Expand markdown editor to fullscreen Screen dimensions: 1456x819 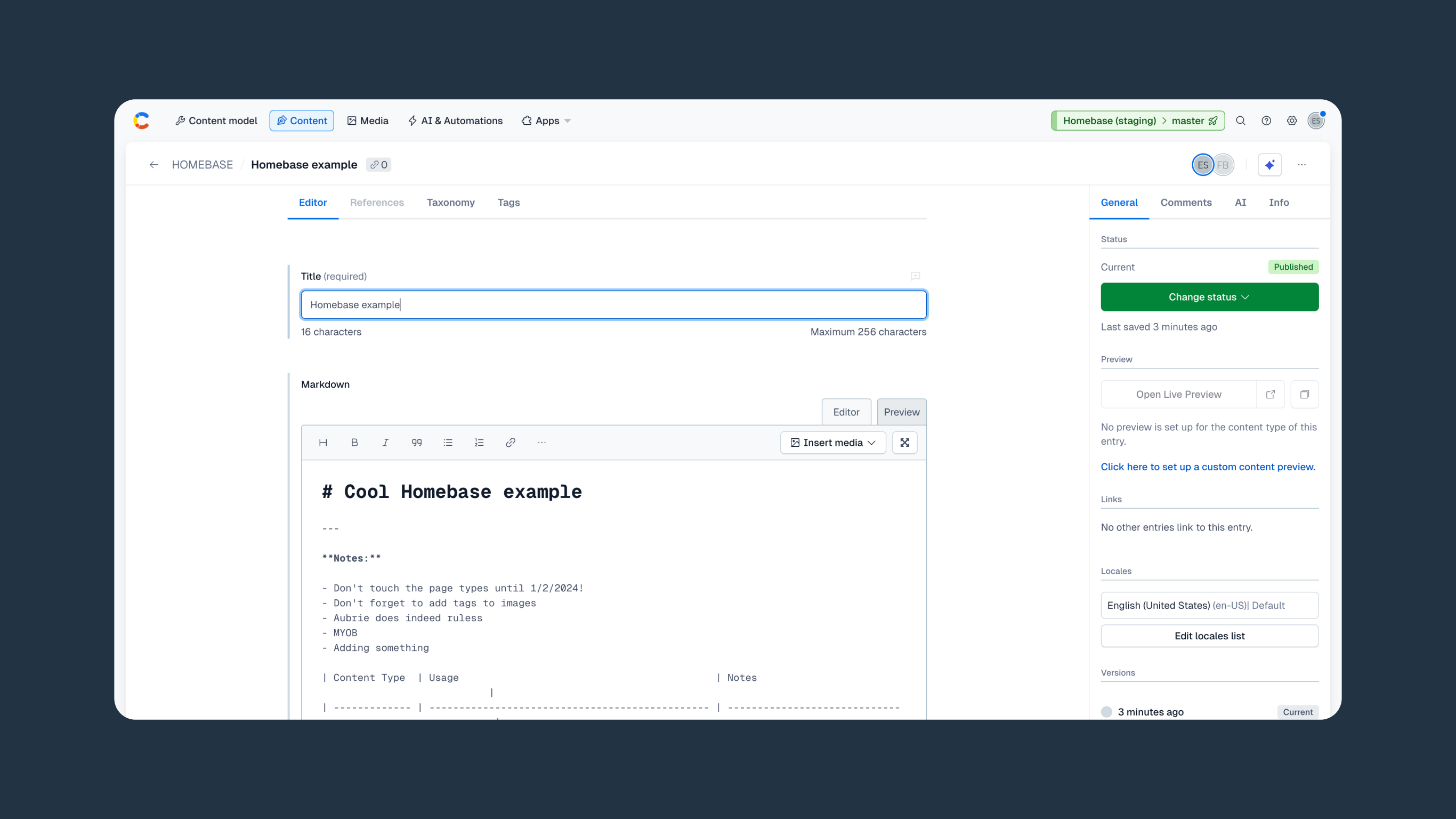tap(904, 443)
